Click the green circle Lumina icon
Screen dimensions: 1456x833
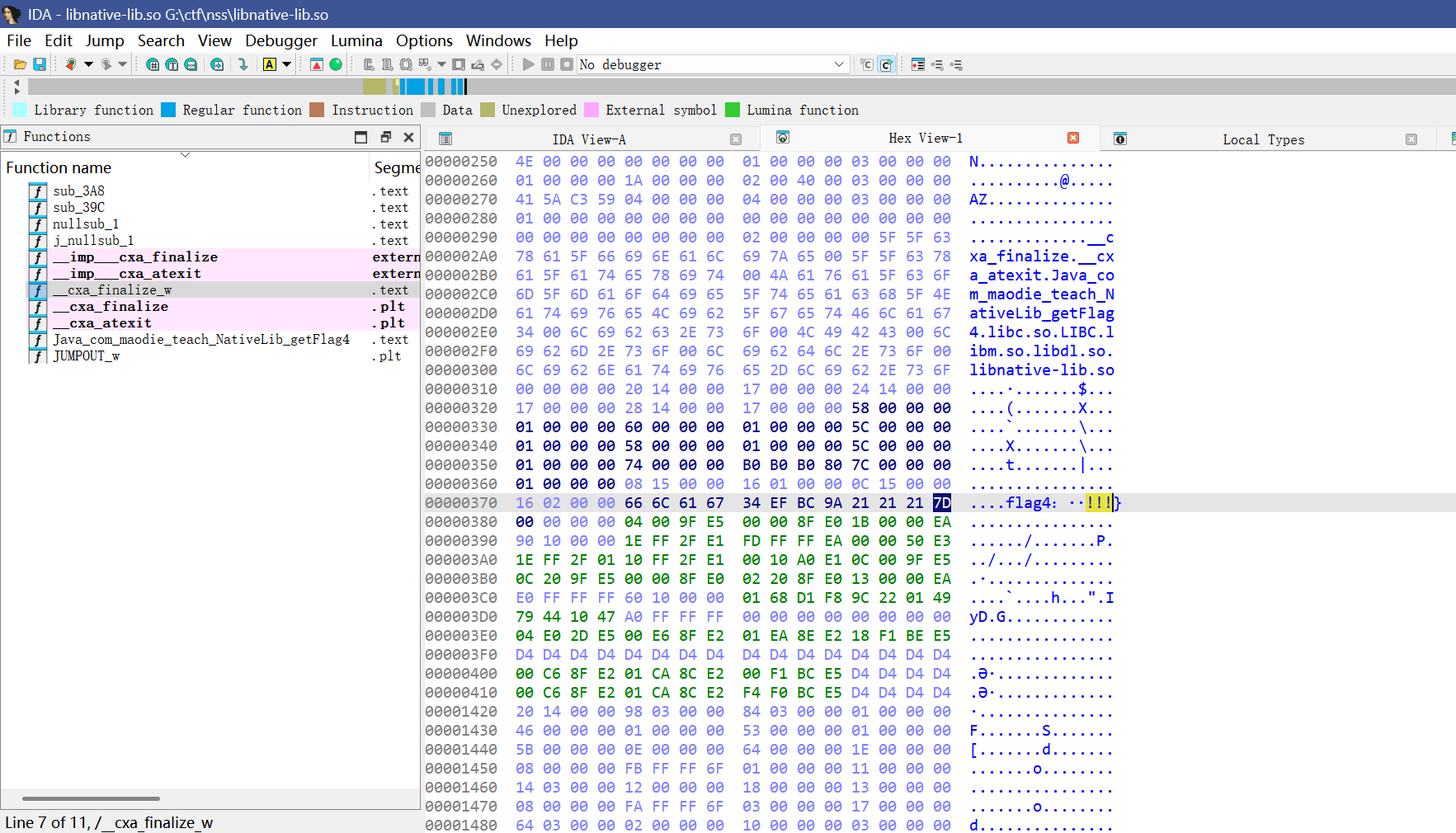point(336,64)
